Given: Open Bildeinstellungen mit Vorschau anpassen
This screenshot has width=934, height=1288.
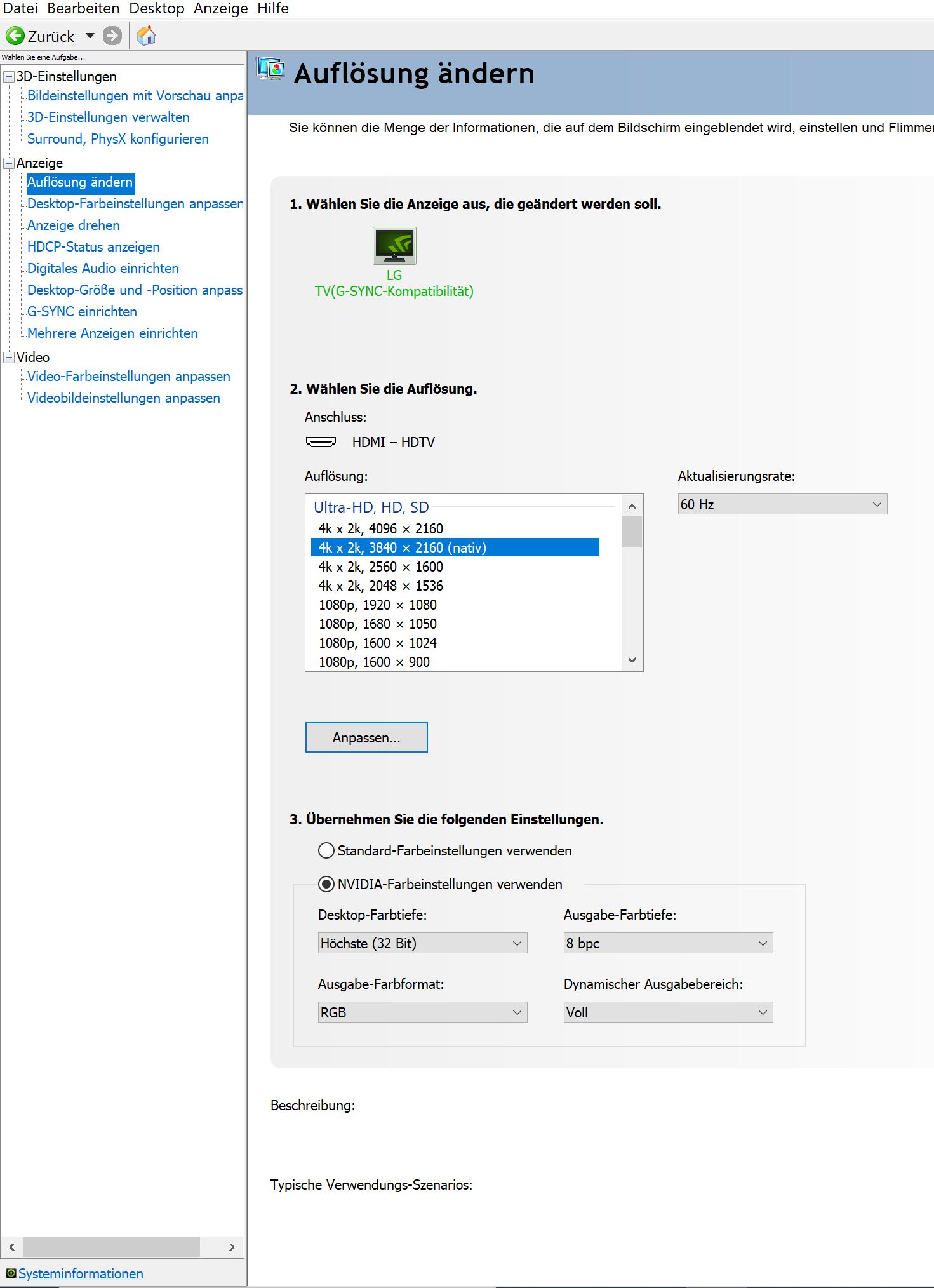Looking at the screenshot, I should [x=135, y=96].
